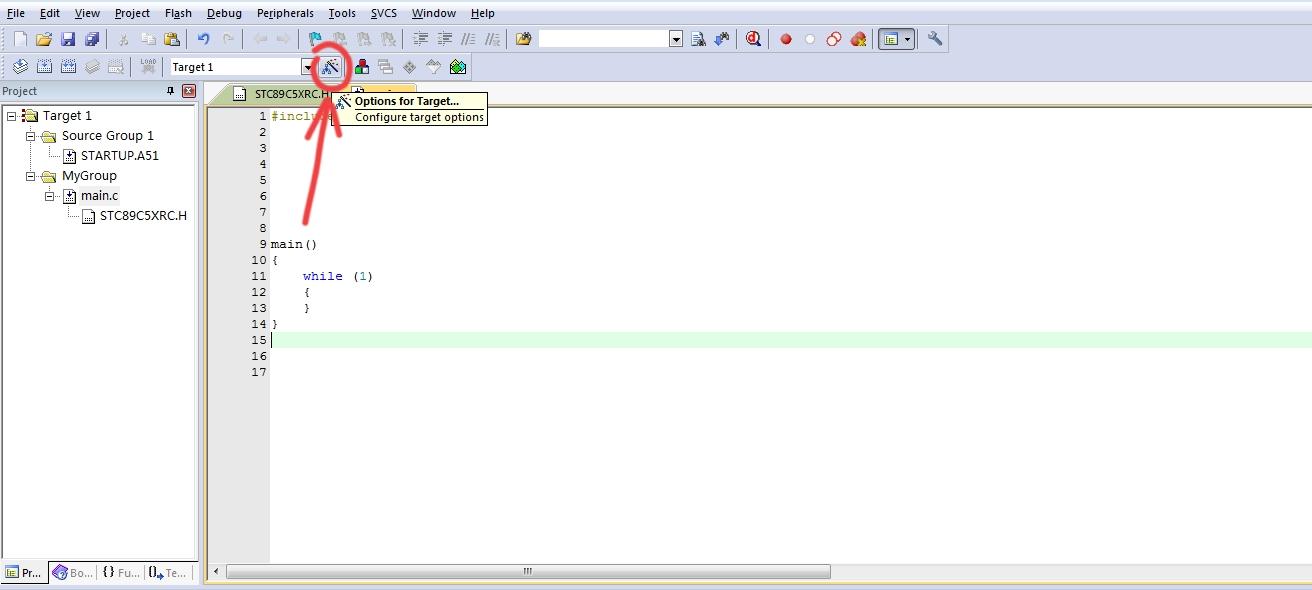Select STARTUP.A51 in the project tree
Viewport: 1312px width, 590px height.
120,156
